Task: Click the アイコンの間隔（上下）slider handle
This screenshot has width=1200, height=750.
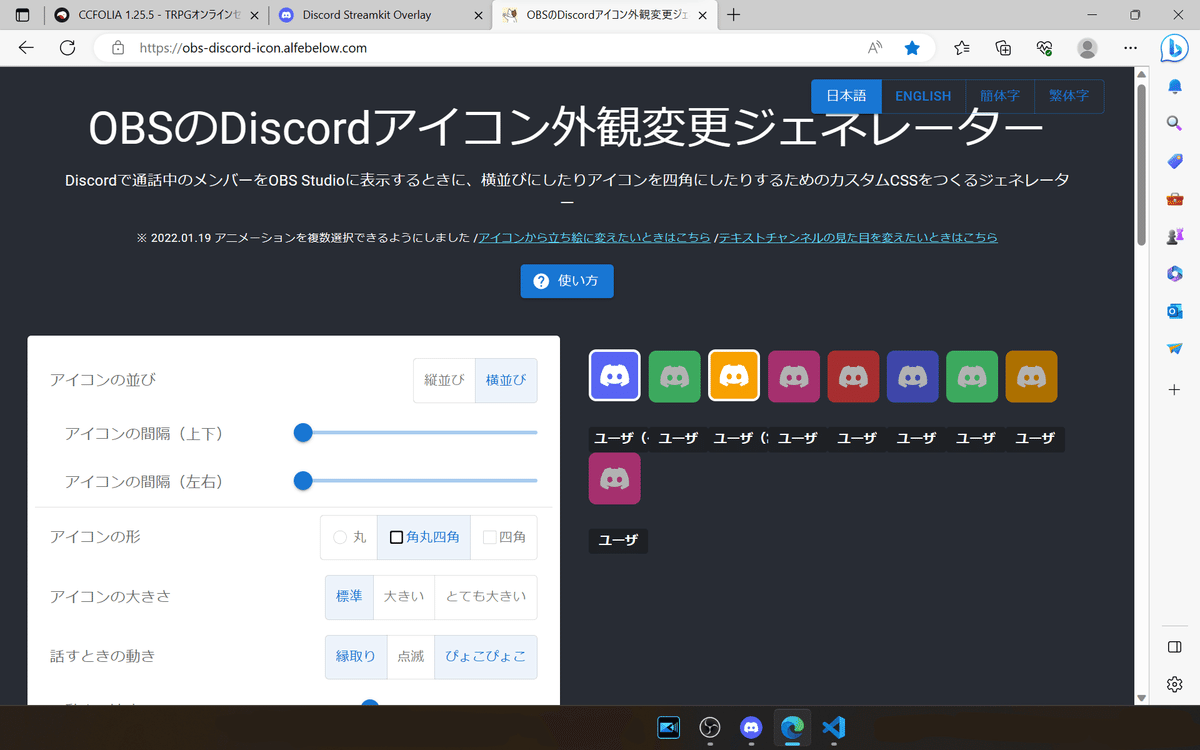Action: point(303,432)
